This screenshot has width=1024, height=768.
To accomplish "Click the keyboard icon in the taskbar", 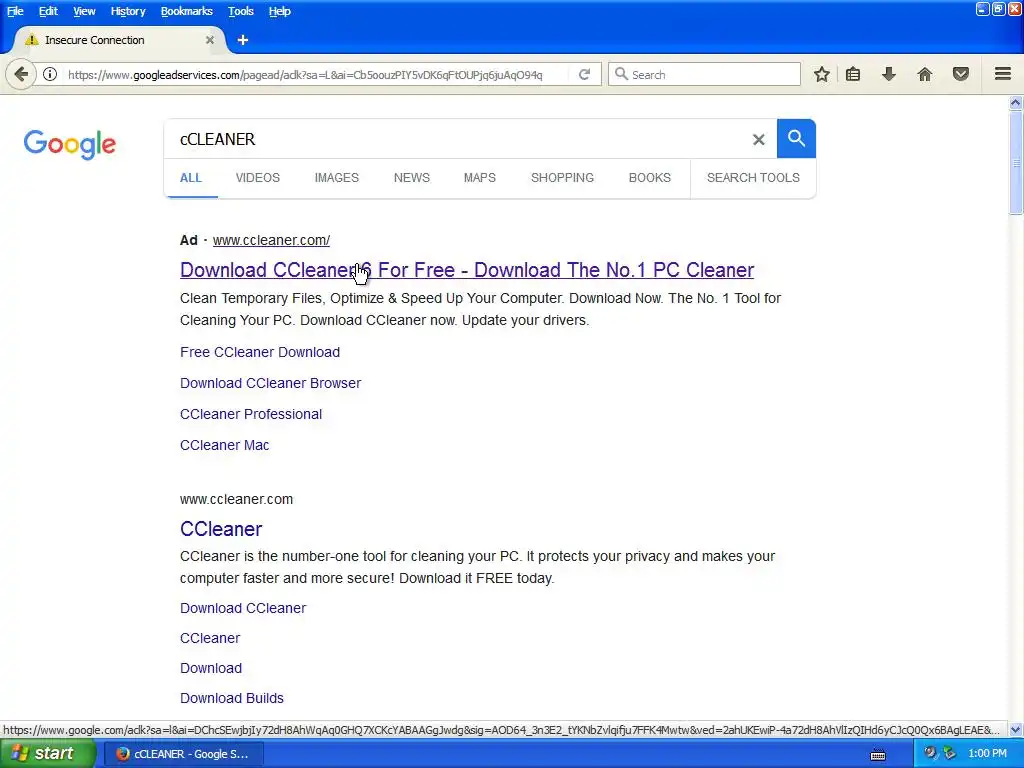I will click(878, 754).
